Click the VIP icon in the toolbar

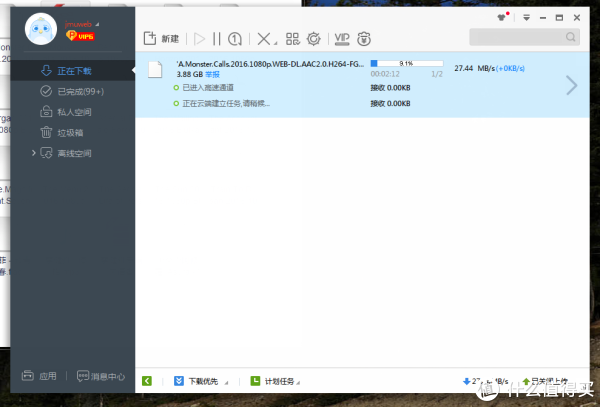click(342, 39)
